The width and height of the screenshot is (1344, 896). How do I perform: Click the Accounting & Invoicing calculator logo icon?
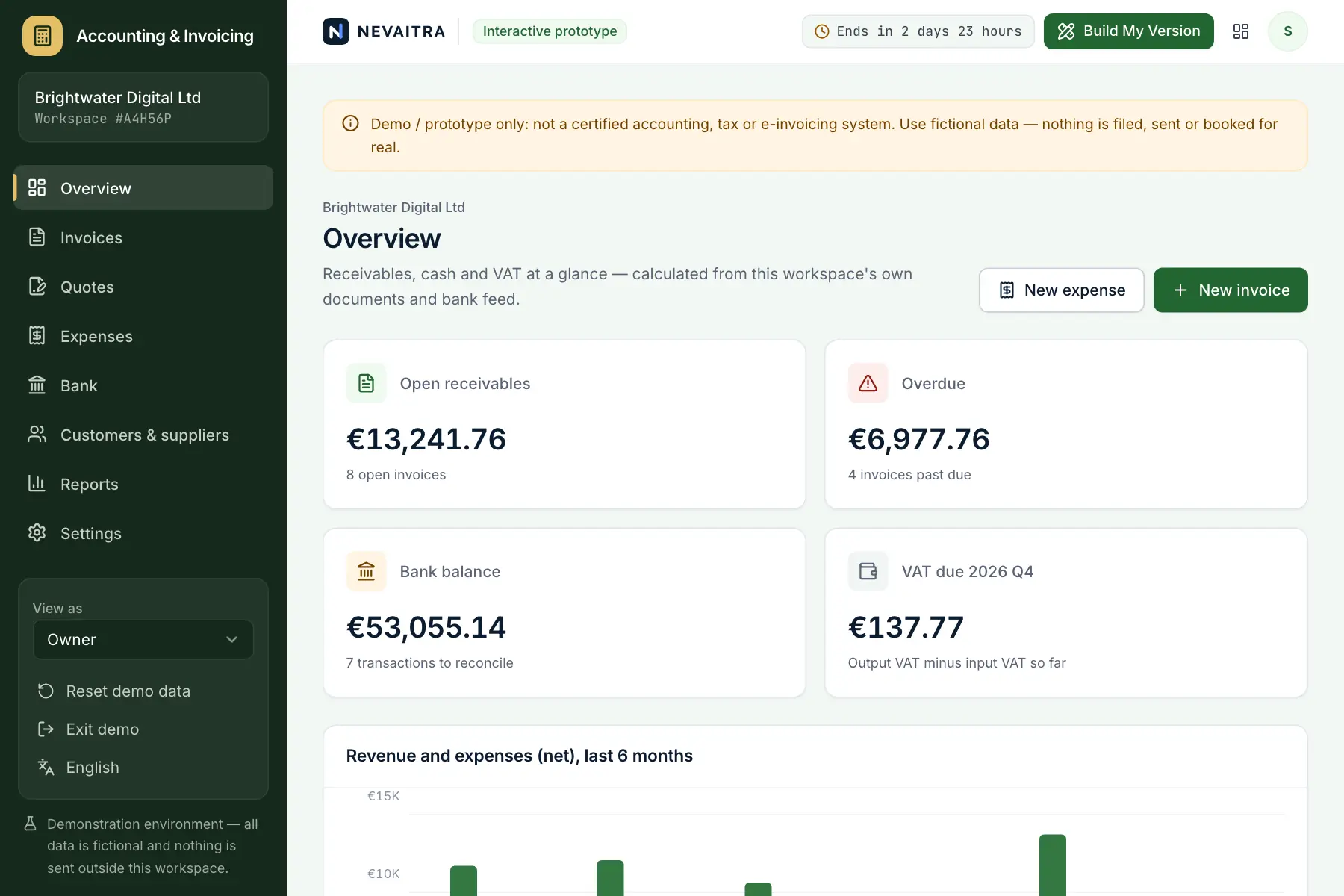[x=43, y=36]
